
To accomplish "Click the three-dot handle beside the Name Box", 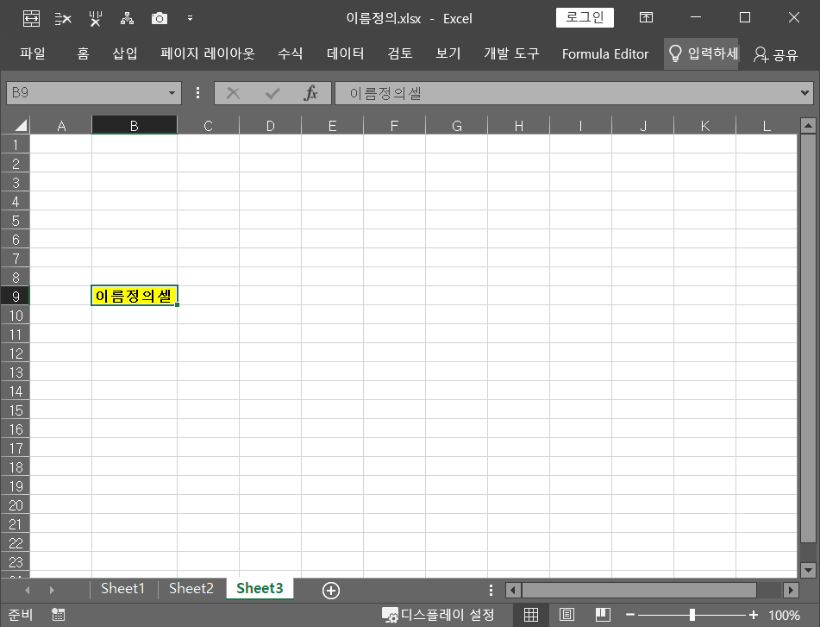I will 198,93.
